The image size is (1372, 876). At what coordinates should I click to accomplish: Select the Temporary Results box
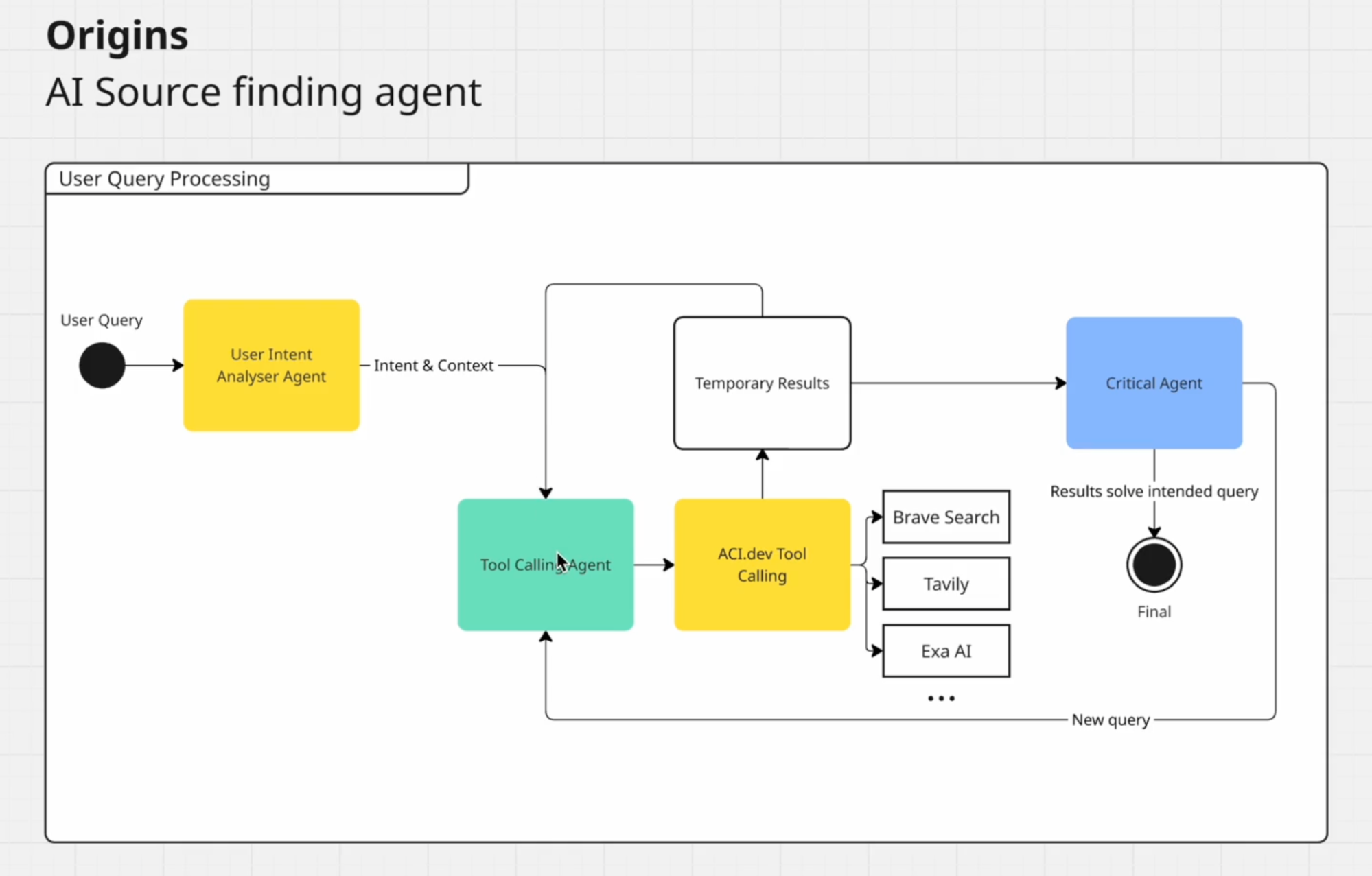point(762,383)
